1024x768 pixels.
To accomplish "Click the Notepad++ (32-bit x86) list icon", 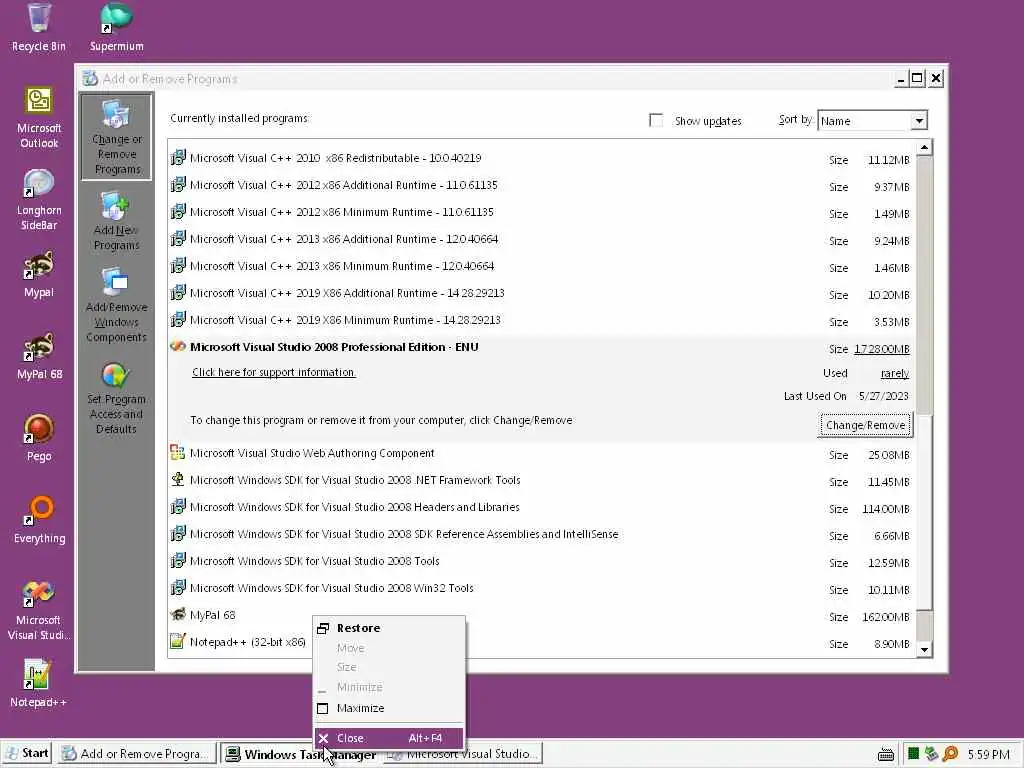I will point(178,641).
